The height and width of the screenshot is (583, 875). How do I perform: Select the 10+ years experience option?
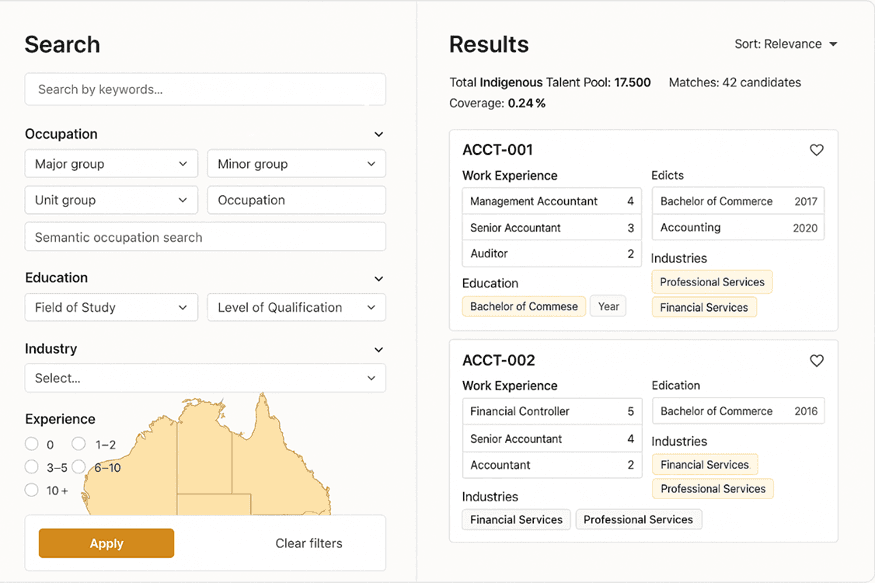(31, 489)
